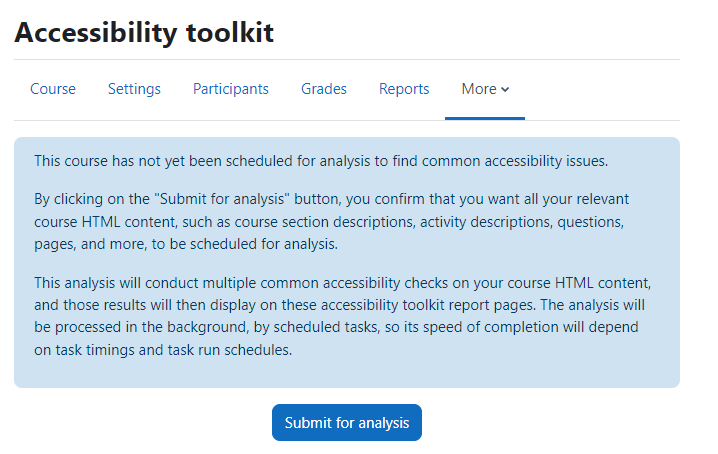Open the Course tab
The image size is (718, 454).
(53, 88)
